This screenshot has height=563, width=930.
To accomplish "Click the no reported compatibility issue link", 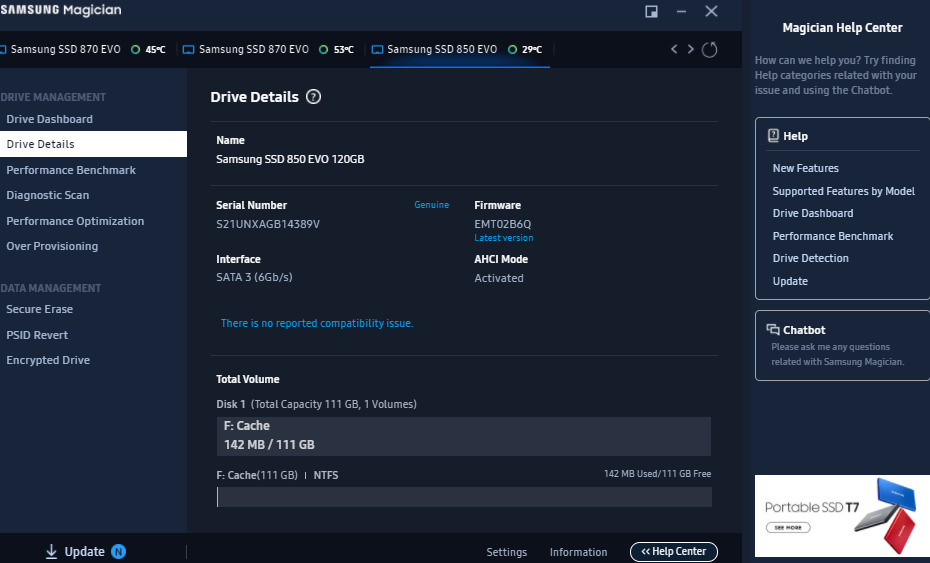I will 317,323.
